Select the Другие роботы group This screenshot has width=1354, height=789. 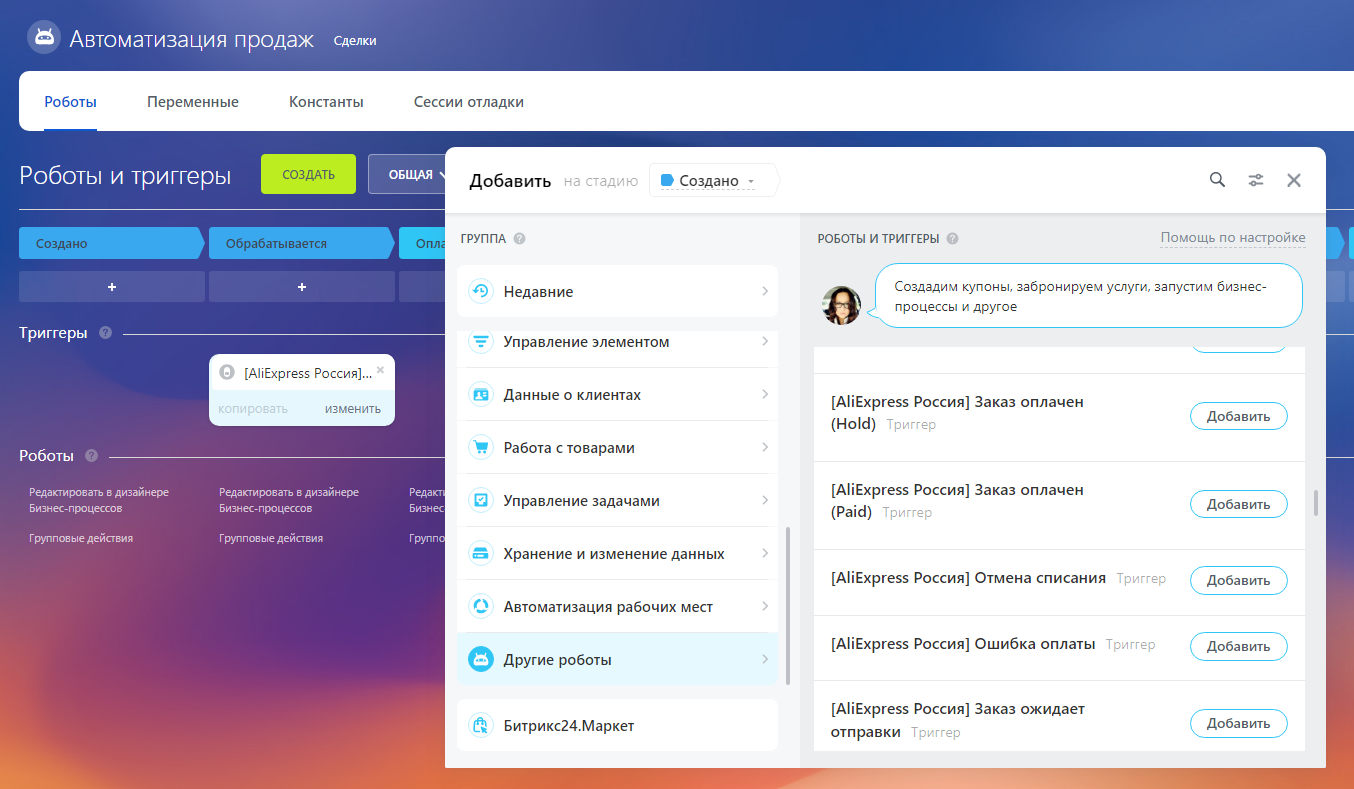click(x=617, y=660)
